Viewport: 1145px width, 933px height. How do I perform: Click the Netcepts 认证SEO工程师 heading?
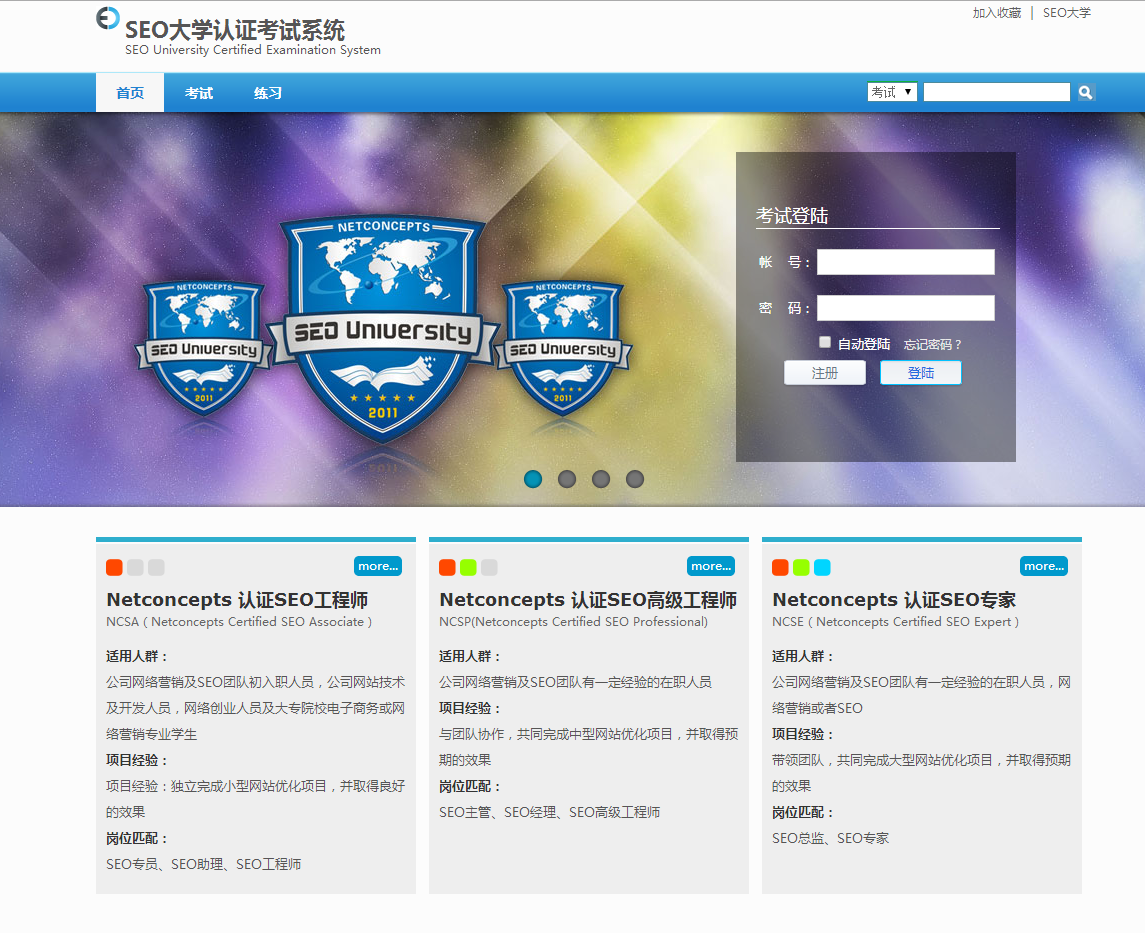point(237,600)
